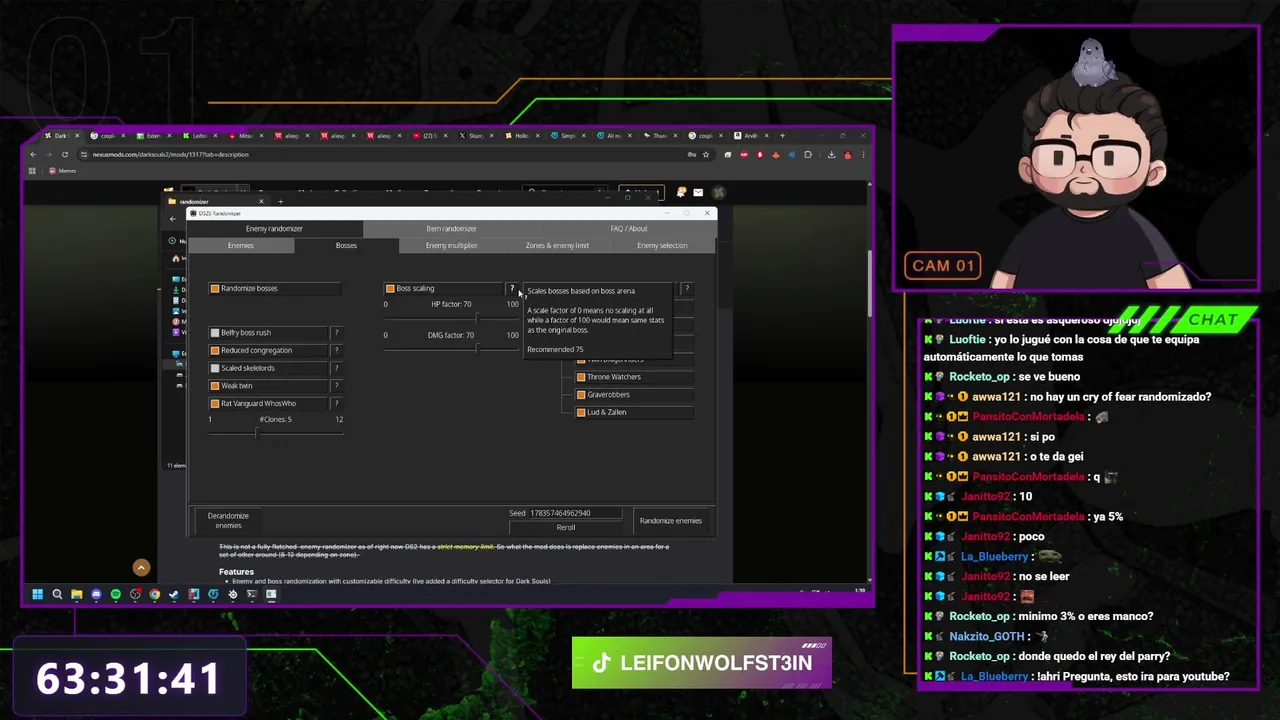Open help for Reduced congregation
This screenshot has height=720, width=1280.
click(x=336, y=351)
